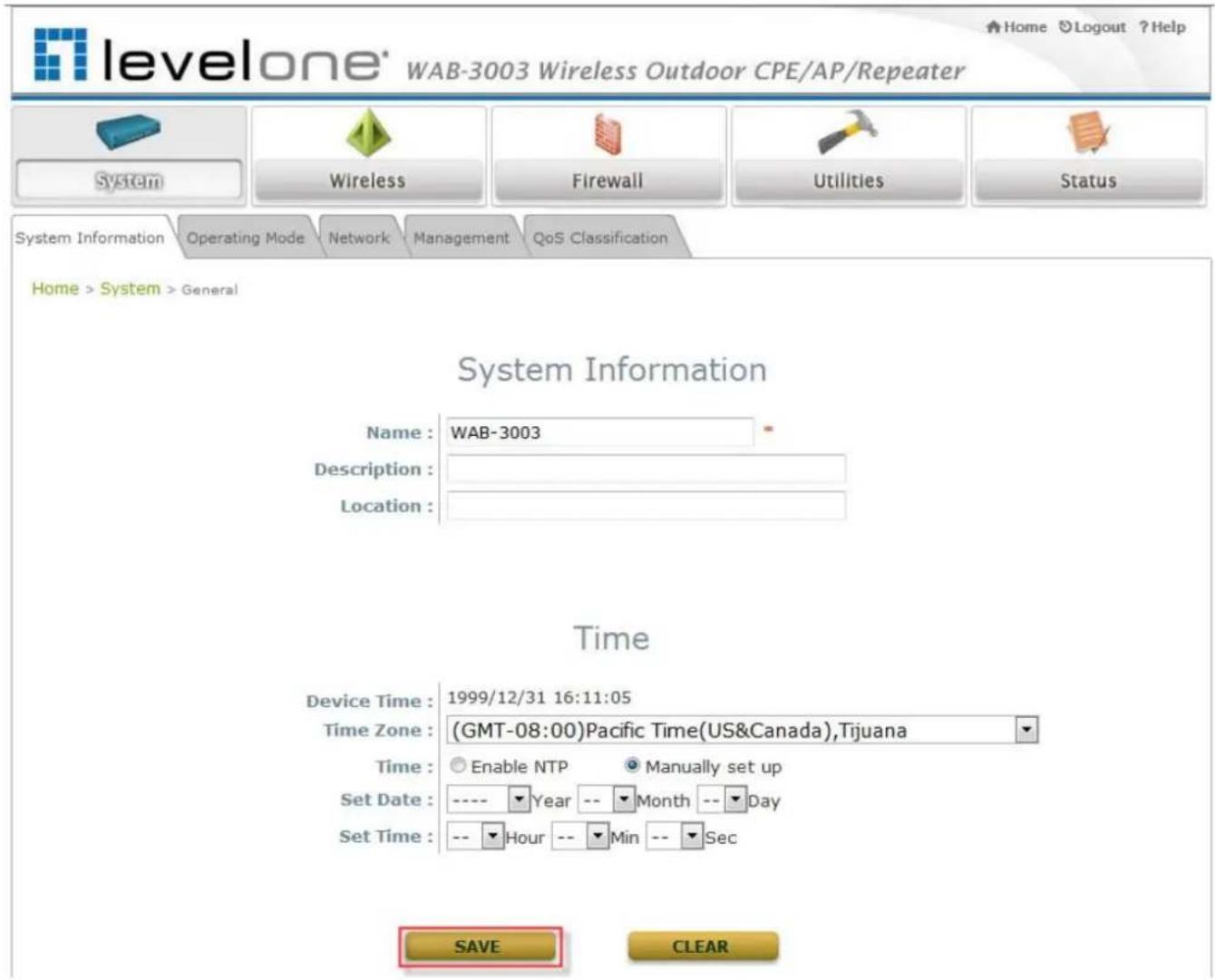Click the device time value 1999/12/31 16:11:05
Image resolution: width=1215 pixels, height=980 pixels.
click(539, 698)
